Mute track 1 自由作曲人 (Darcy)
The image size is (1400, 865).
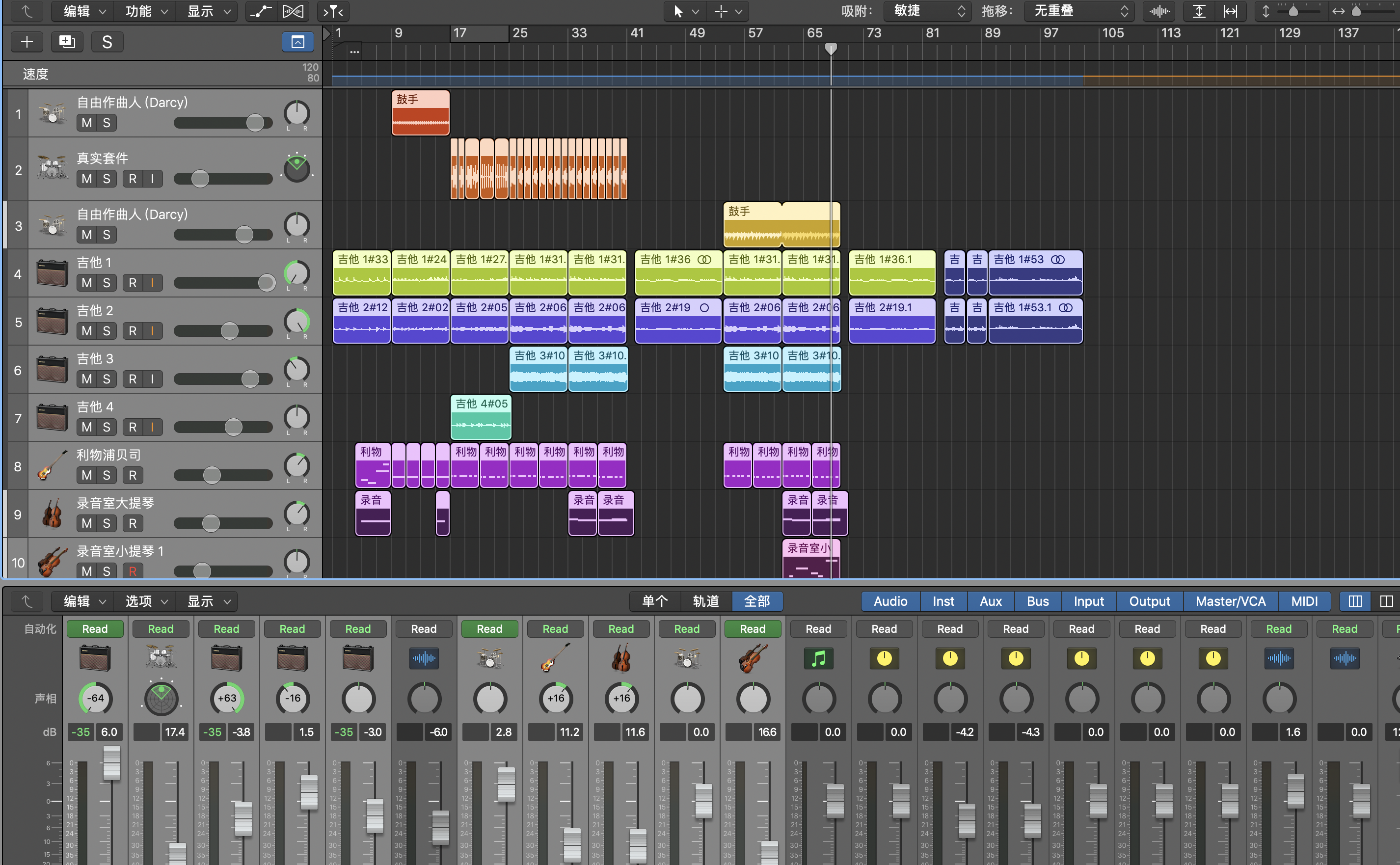tap(87, 122)
